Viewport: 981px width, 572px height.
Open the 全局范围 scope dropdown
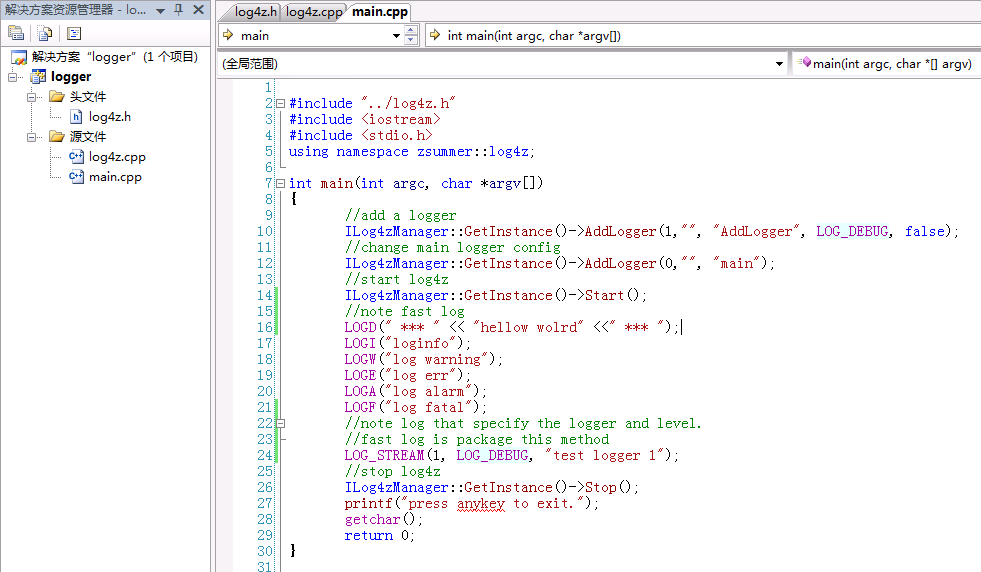(780, 64)
